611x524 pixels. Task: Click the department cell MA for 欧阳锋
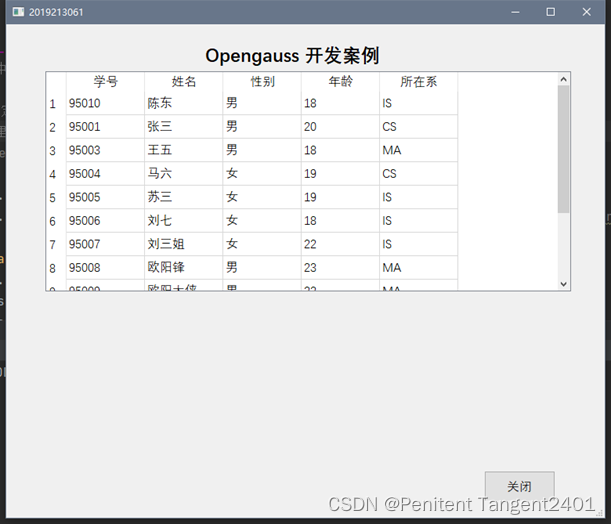419,268
